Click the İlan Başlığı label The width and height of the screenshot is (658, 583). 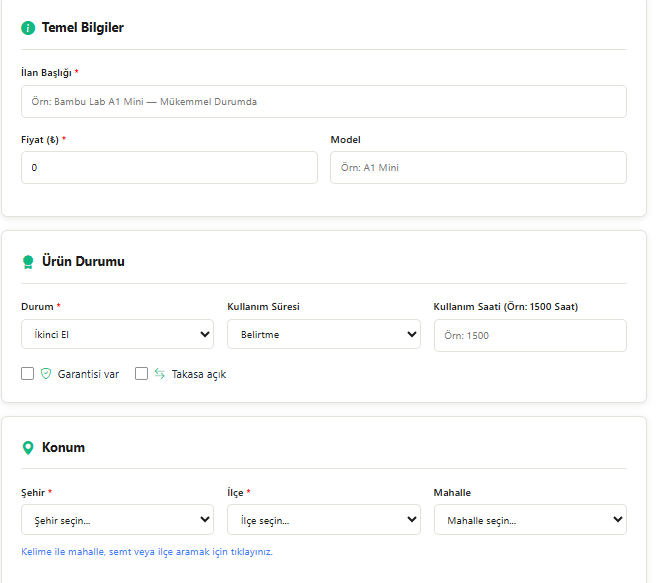(x=46, y=73)
